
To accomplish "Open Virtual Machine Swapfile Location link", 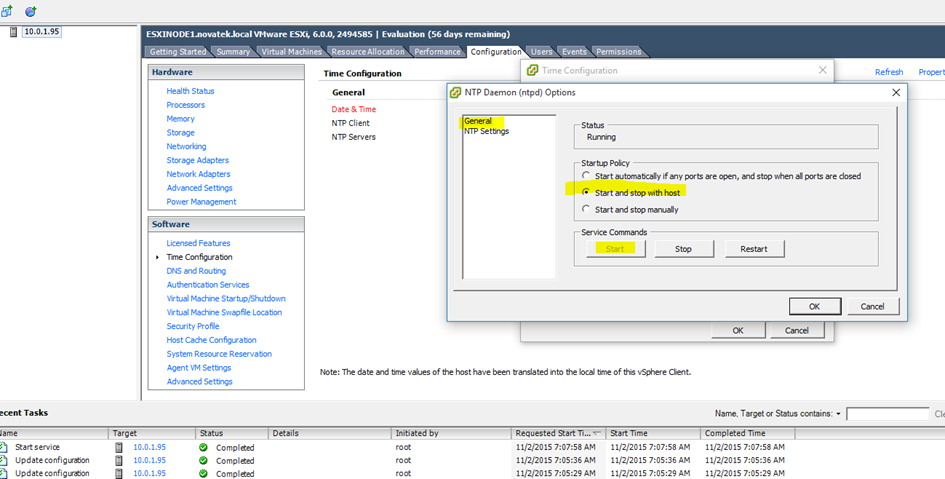I will click(224, 313).
